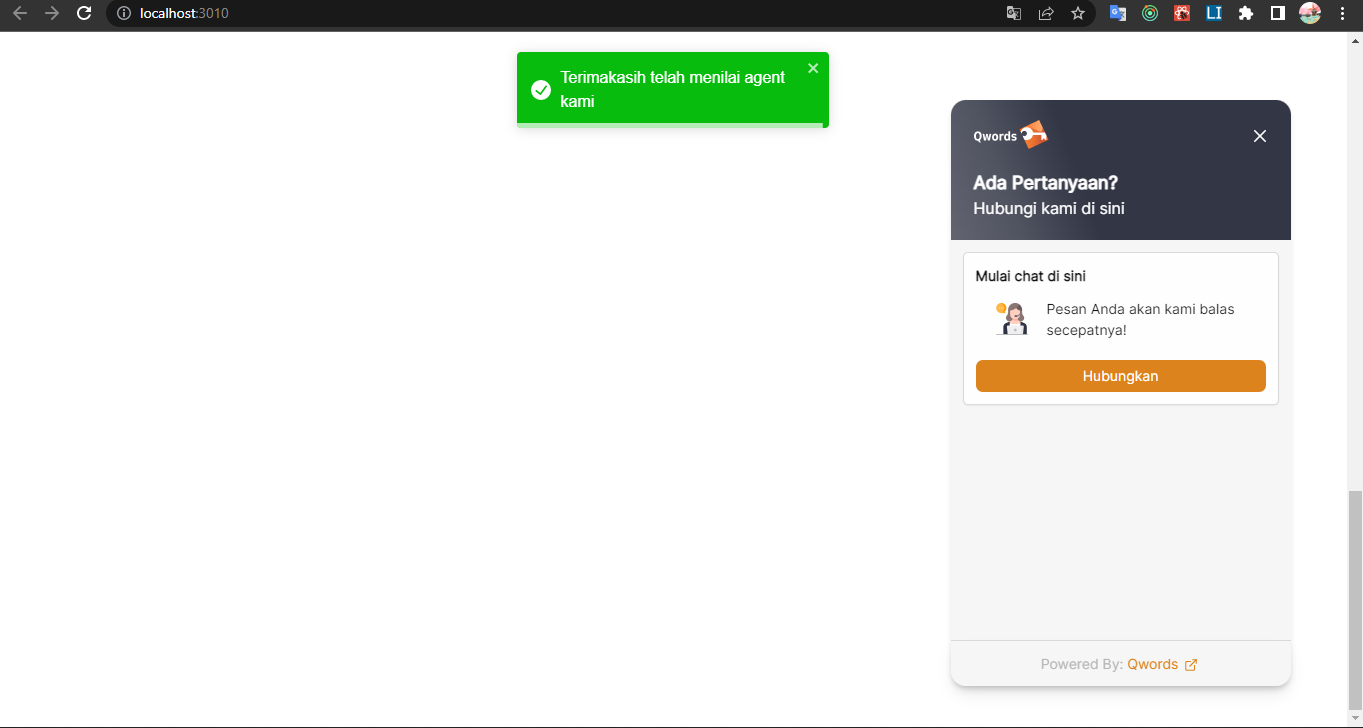Open the blue LI extension

click(x=1214, y=13)
